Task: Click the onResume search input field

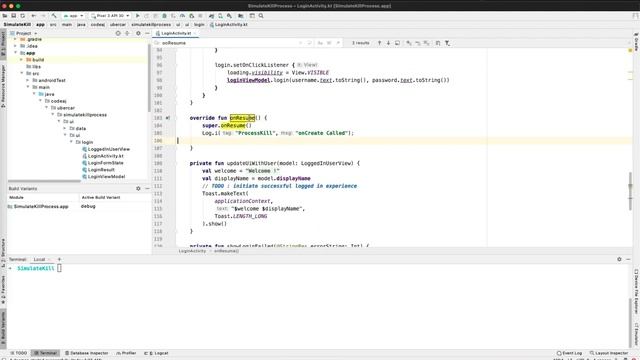Action: click(x=229, y=43)
